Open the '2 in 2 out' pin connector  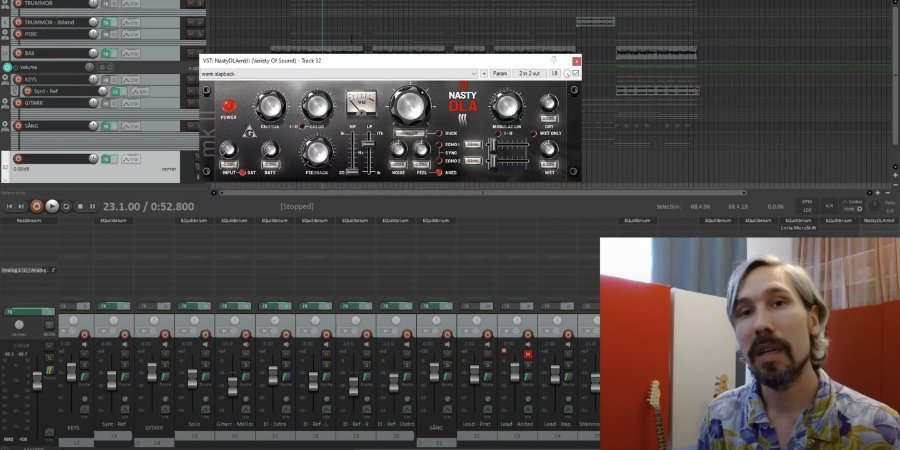coord(529,73)
